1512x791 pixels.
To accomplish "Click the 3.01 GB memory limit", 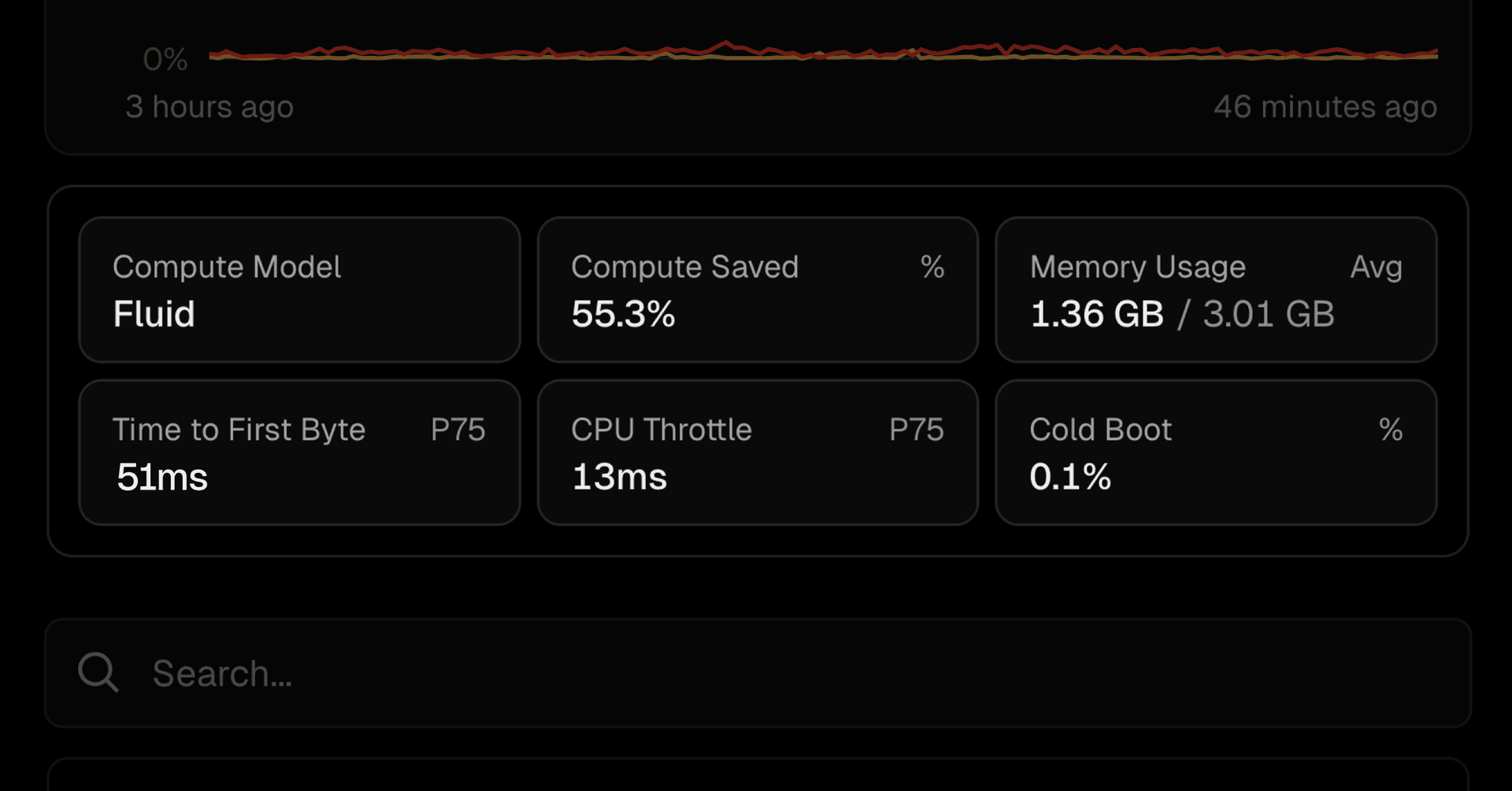I will click(1268, 314).
